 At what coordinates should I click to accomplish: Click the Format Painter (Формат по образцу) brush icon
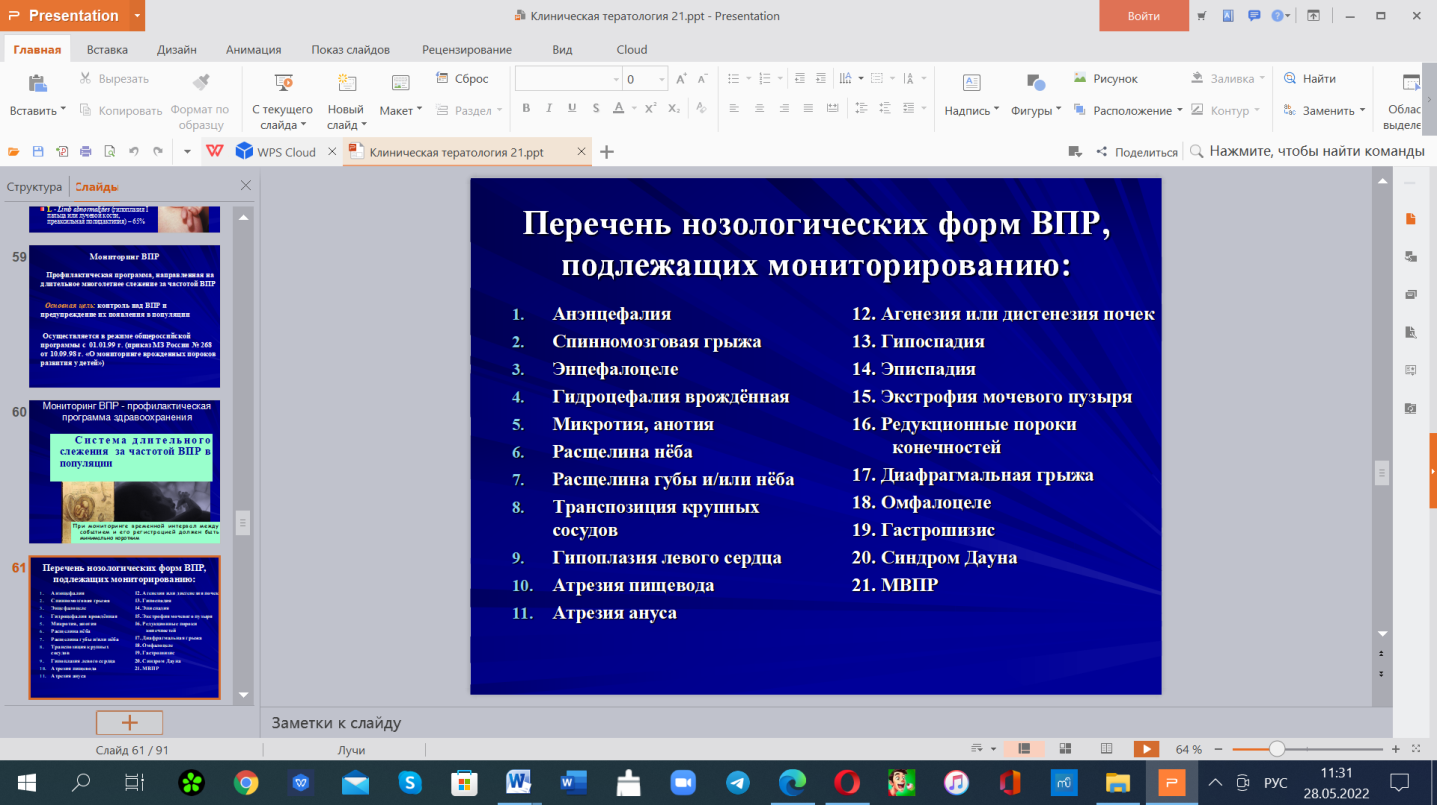point(200,83)
